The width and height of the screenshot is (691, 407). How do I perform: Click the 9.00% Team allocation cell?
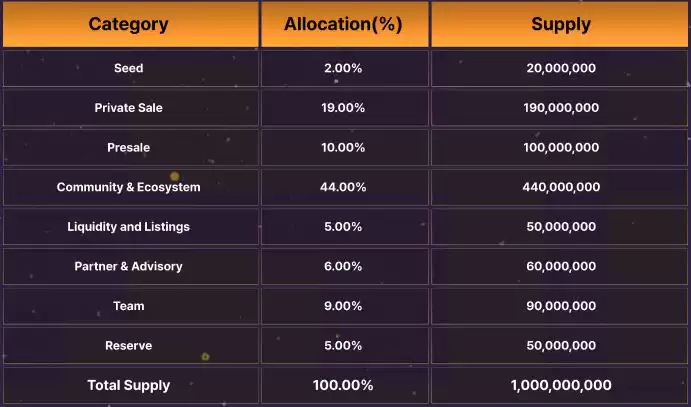343,306
